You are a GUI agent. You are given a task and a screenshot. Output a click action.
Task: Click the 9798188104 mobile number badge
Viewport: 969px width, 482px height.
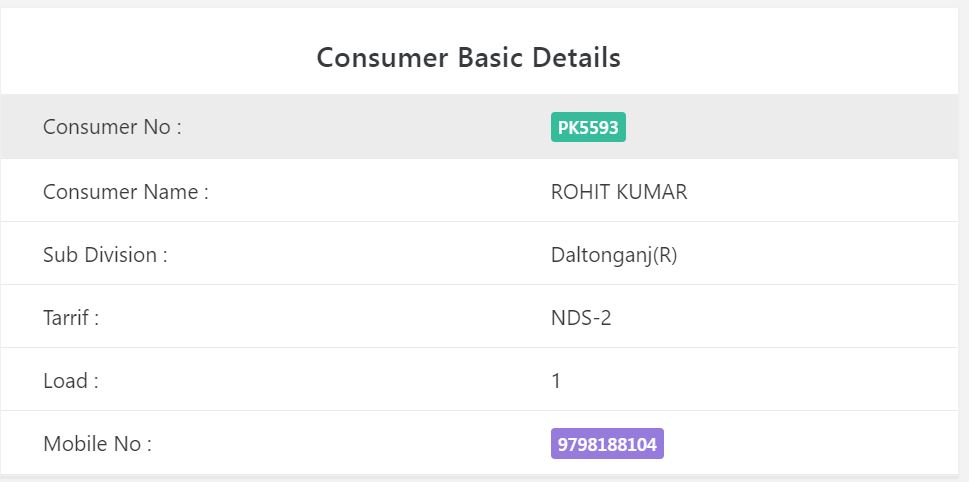[607, 444]
